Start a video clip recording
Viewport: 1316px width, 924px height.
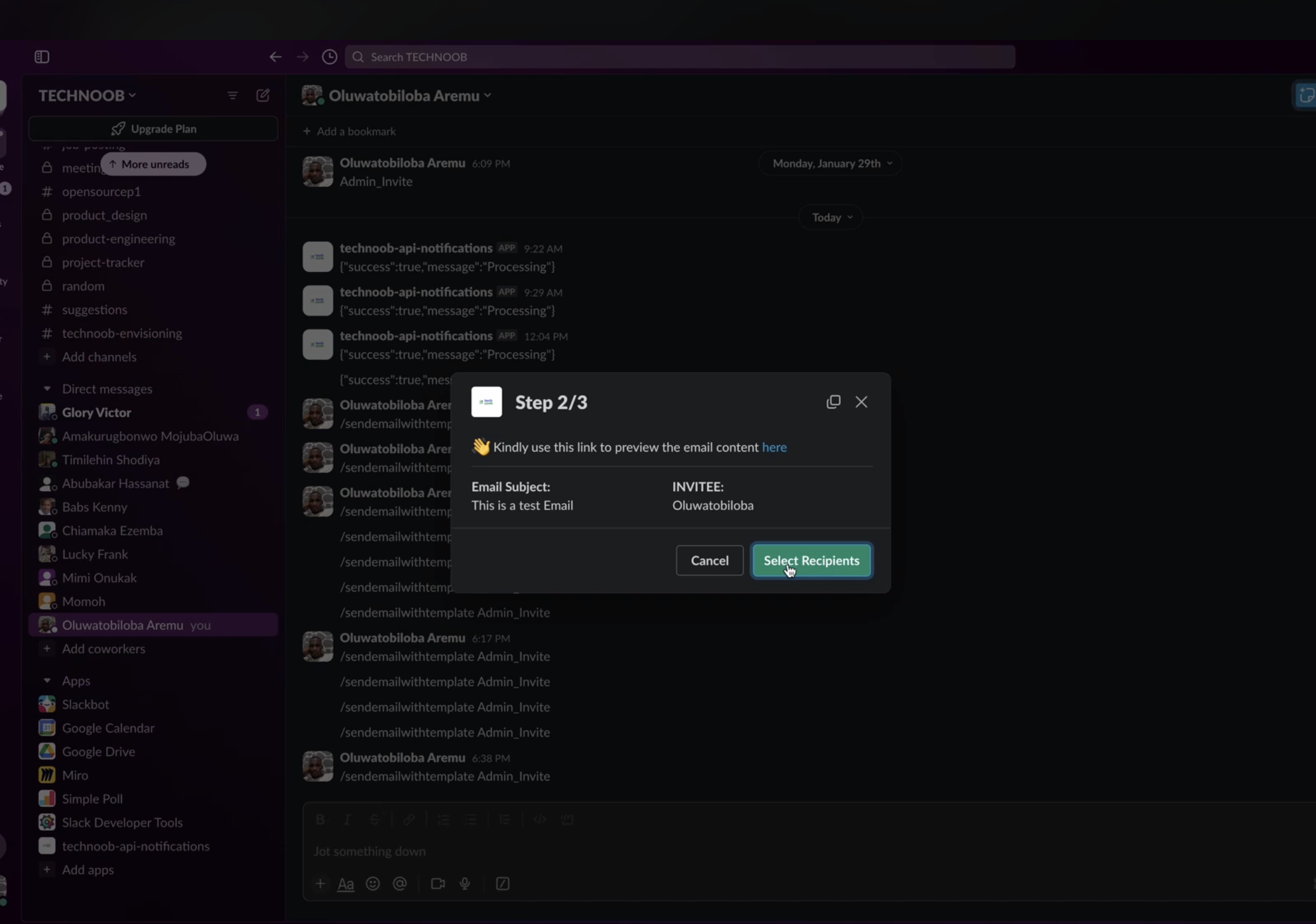[x=437, y=883]
